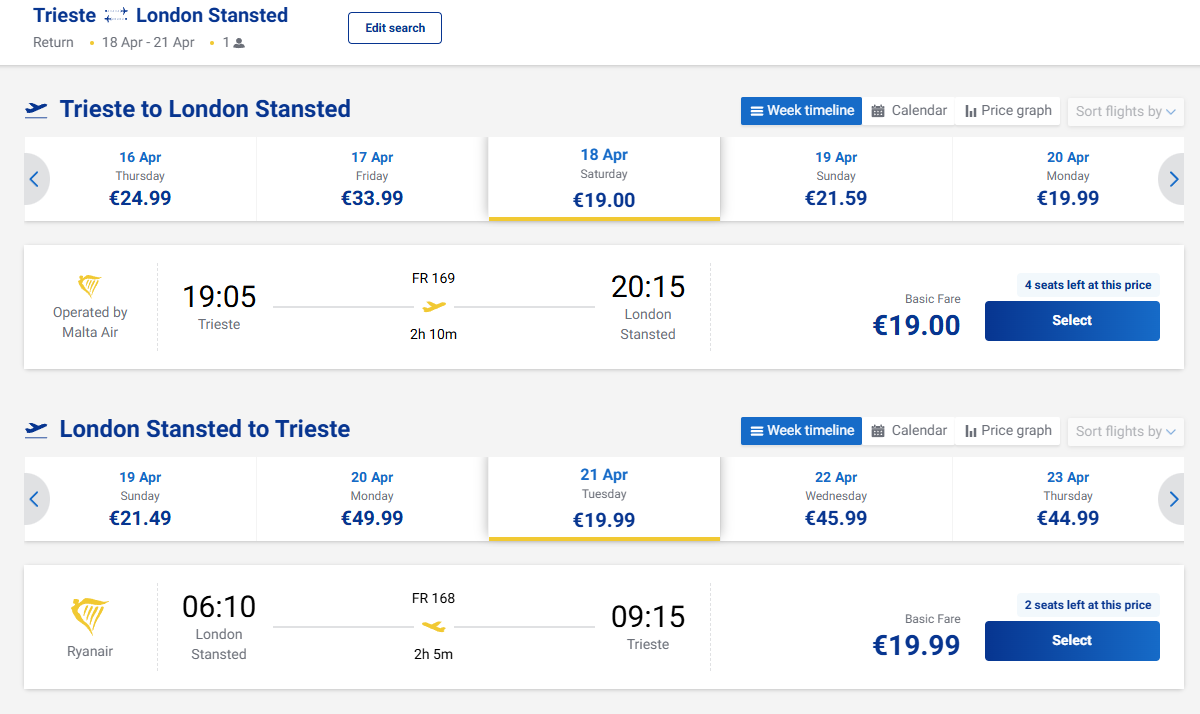Screen dimensions: 1200x714
Task: Switch return view to Calendar
Action: coord(908,431)
